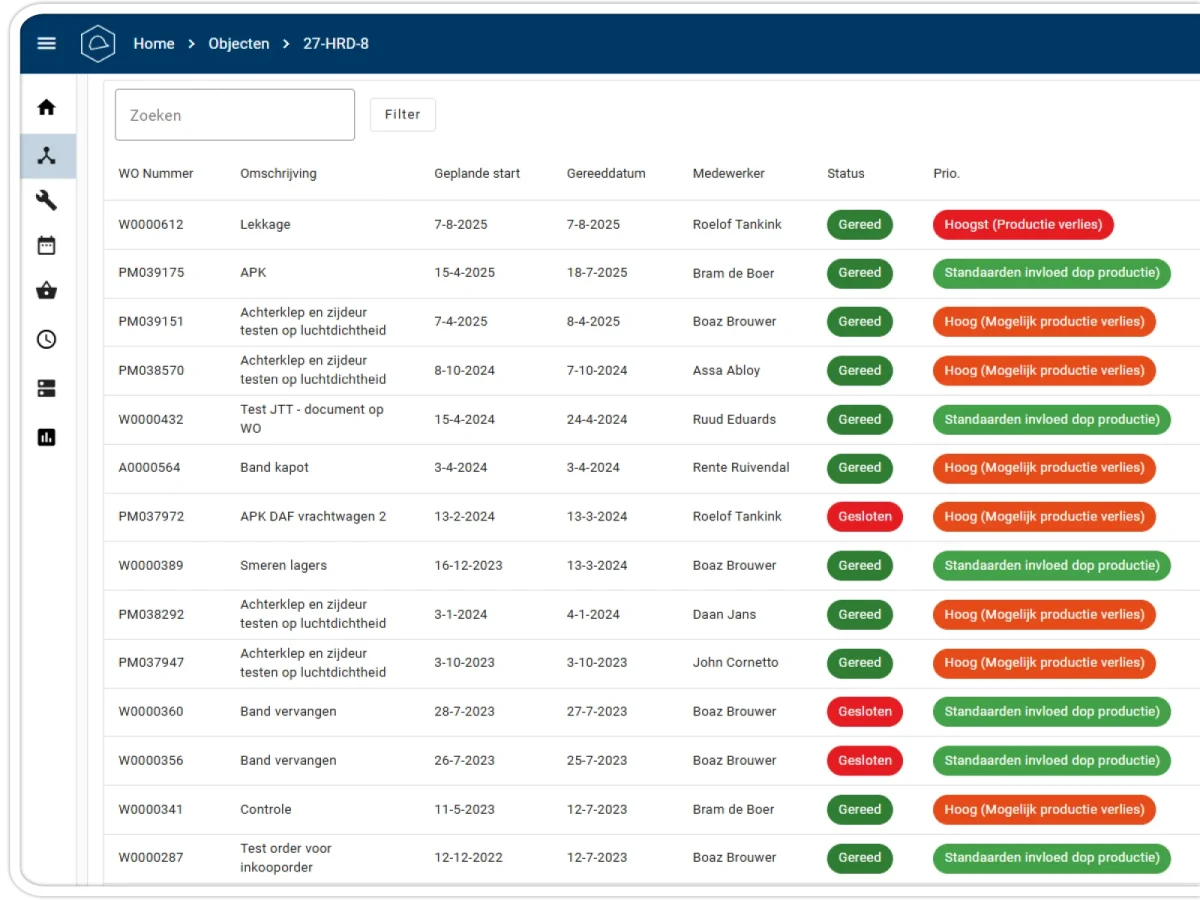Viewport: 1200px width, 900px height.
Task: Open the hamburger menu
Action: click(x=46, y=44)
